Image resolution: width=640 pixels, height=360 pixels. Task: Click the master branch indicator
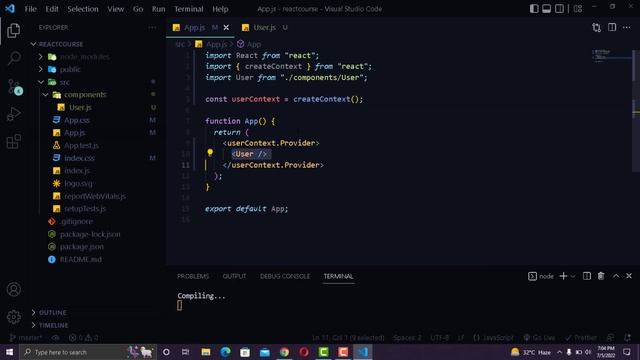click(26, 338)
